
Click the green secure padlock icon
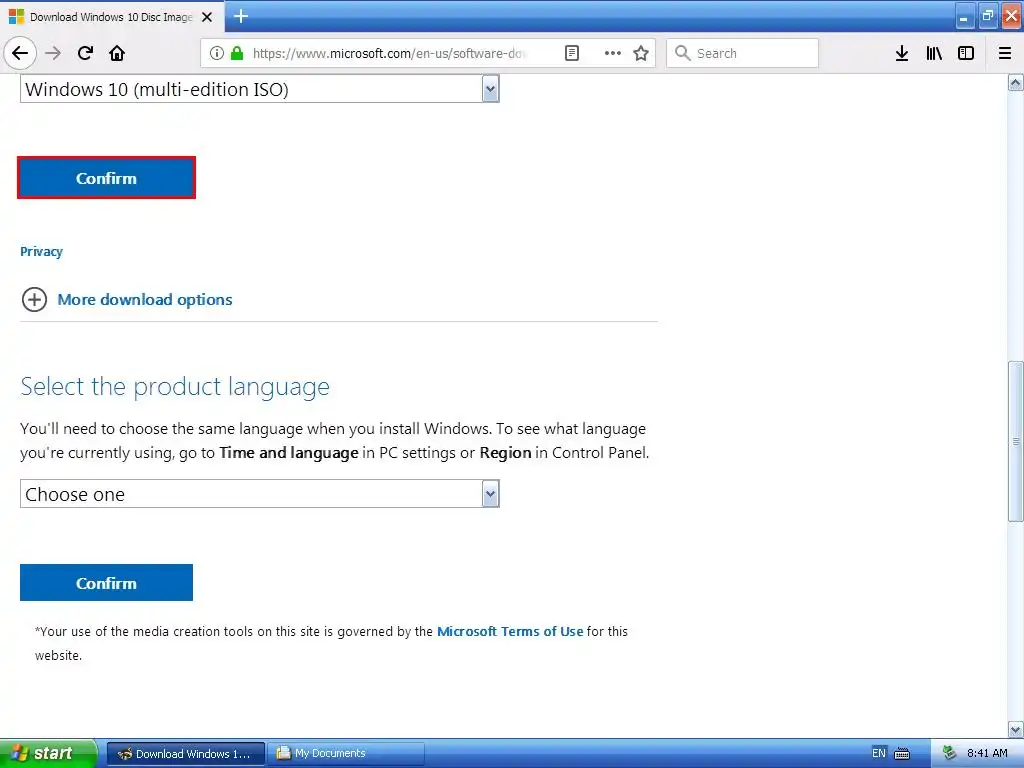pyautogui.click(x=237, y=53)
